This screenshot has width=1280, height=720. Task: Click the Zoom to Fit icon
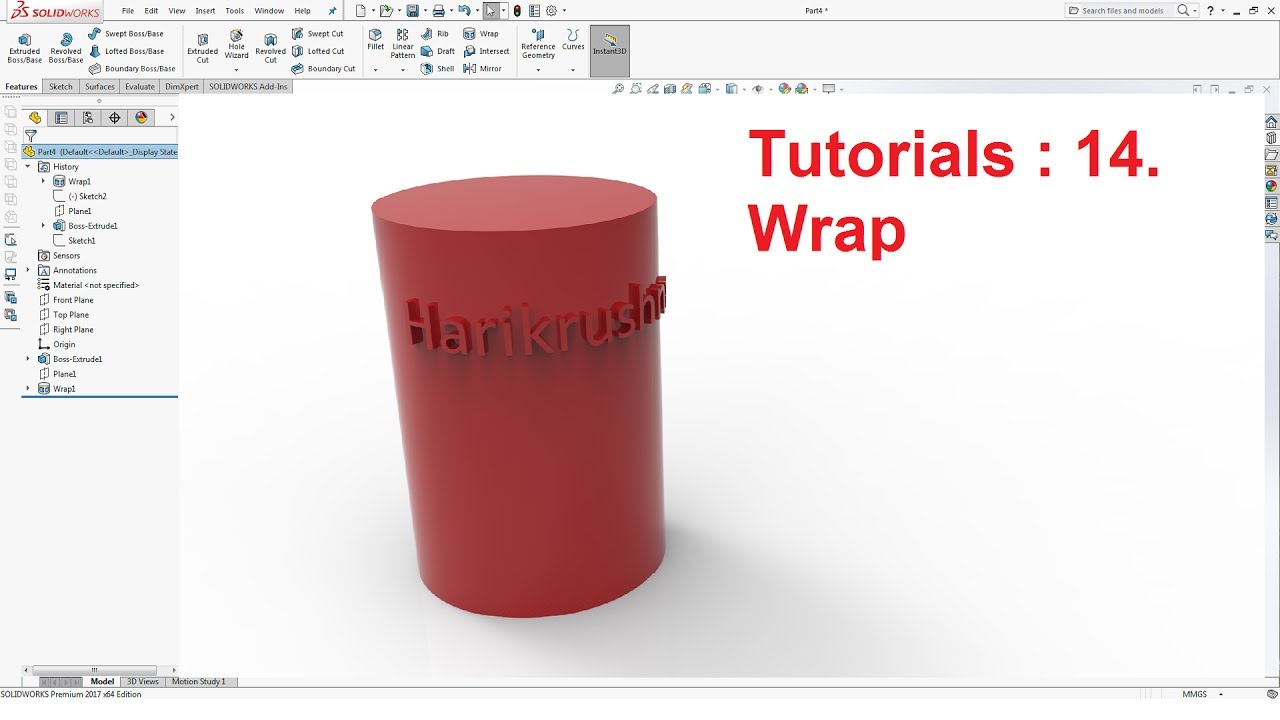tap(619, 89)
